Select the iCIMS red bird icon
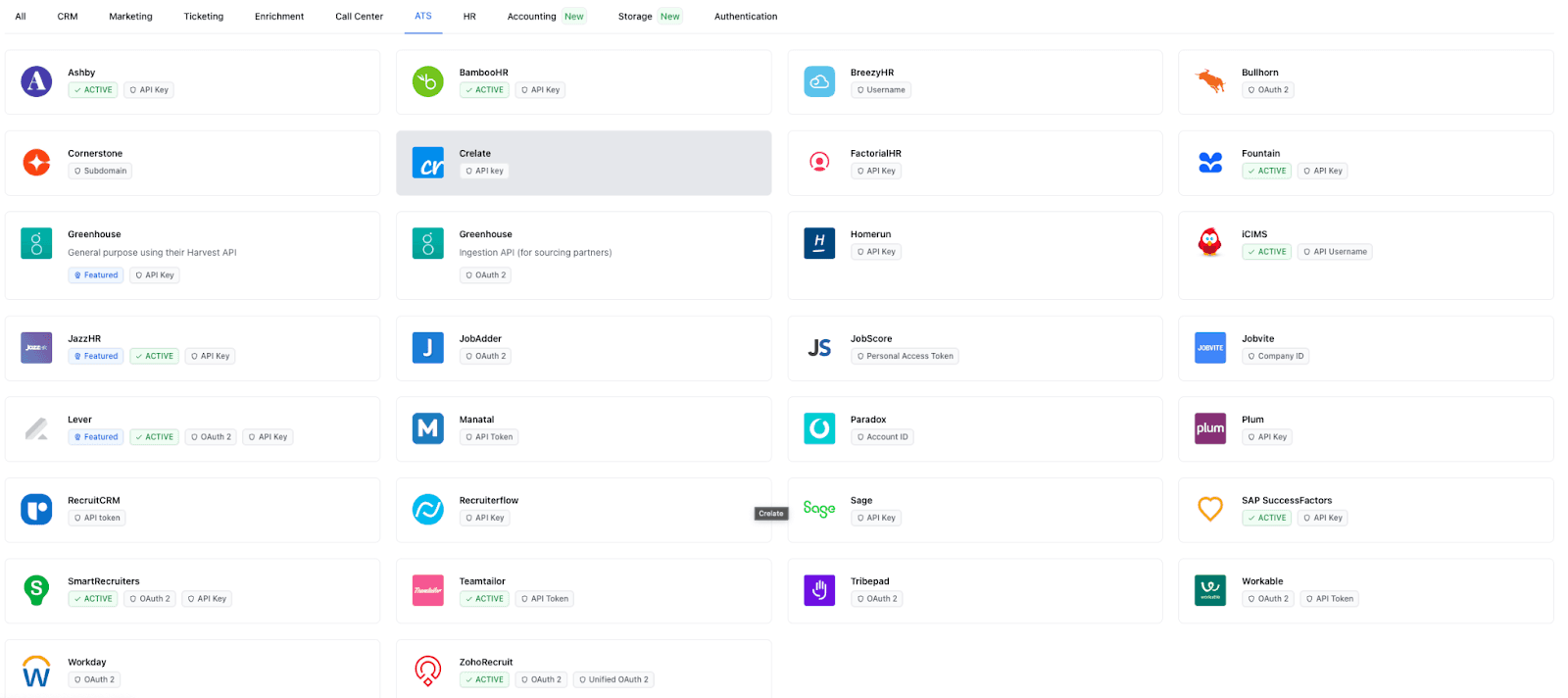 coord(1210,242)
